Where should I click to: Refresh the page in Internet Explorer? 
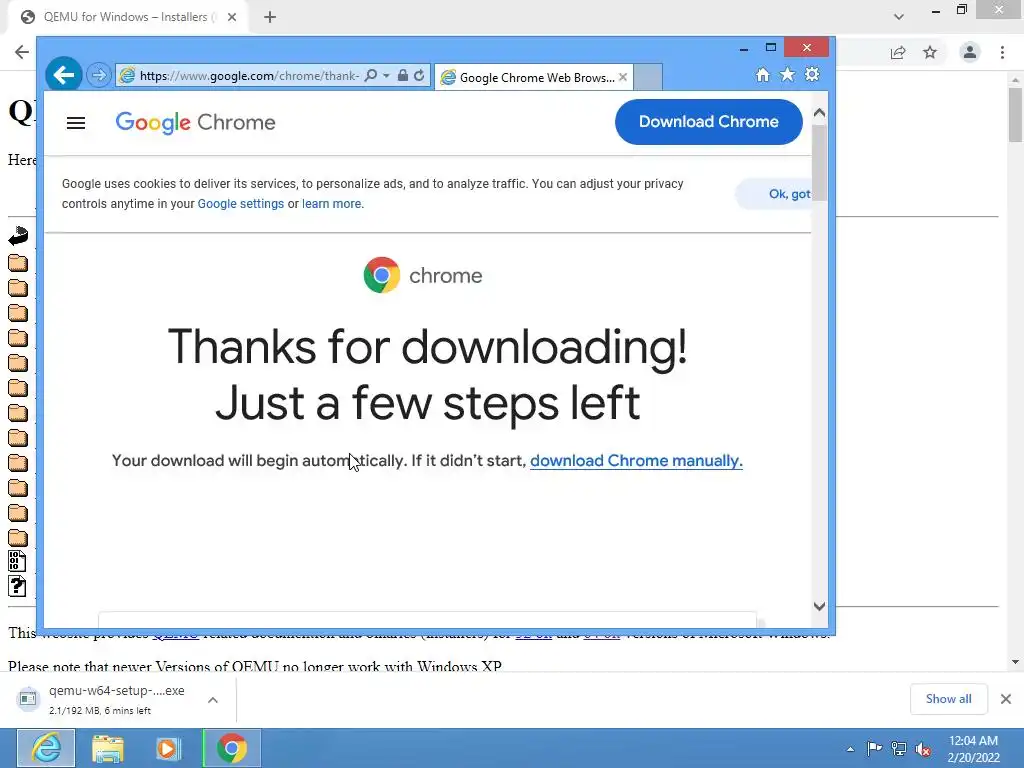coord(419,76)
